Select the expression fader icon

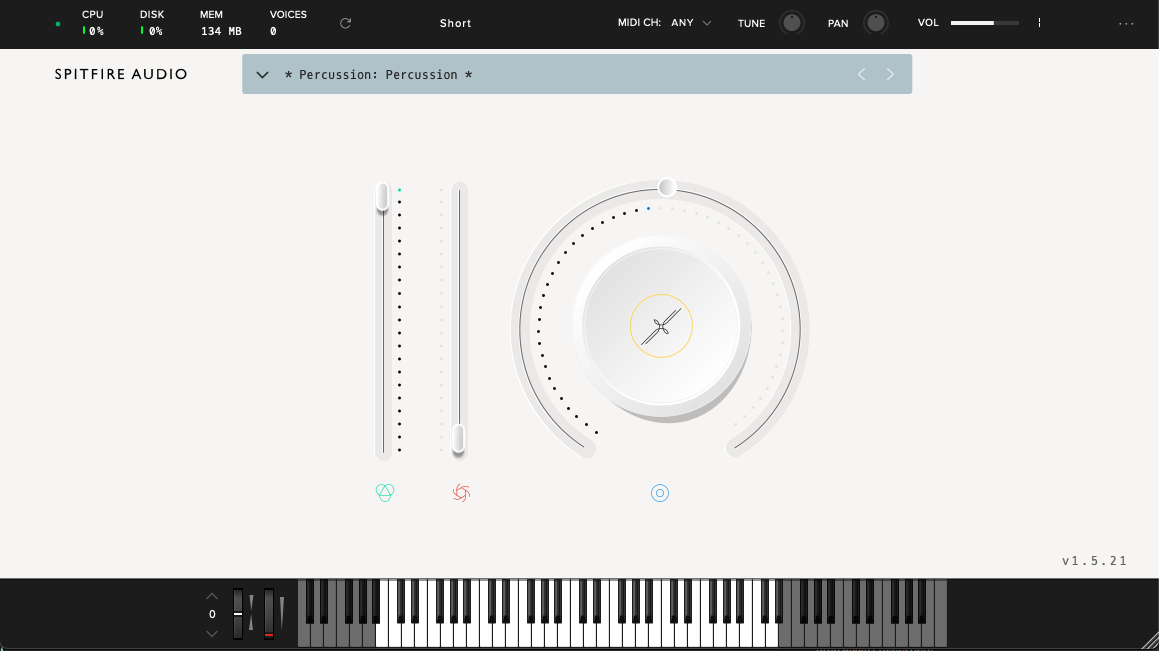coord(385,492)
